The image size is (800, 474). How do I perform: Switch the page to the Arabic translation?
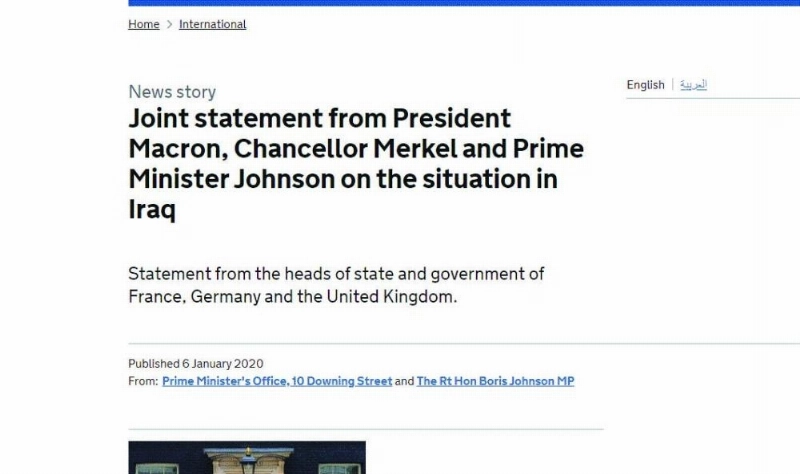tap(693, 85)
